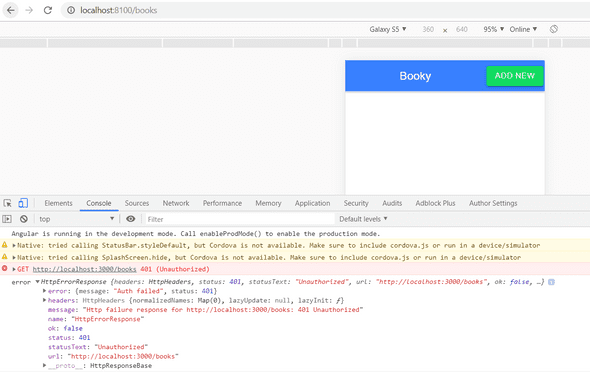
Task: Select the 'status: 401' property line
Action: click(69, 338)
